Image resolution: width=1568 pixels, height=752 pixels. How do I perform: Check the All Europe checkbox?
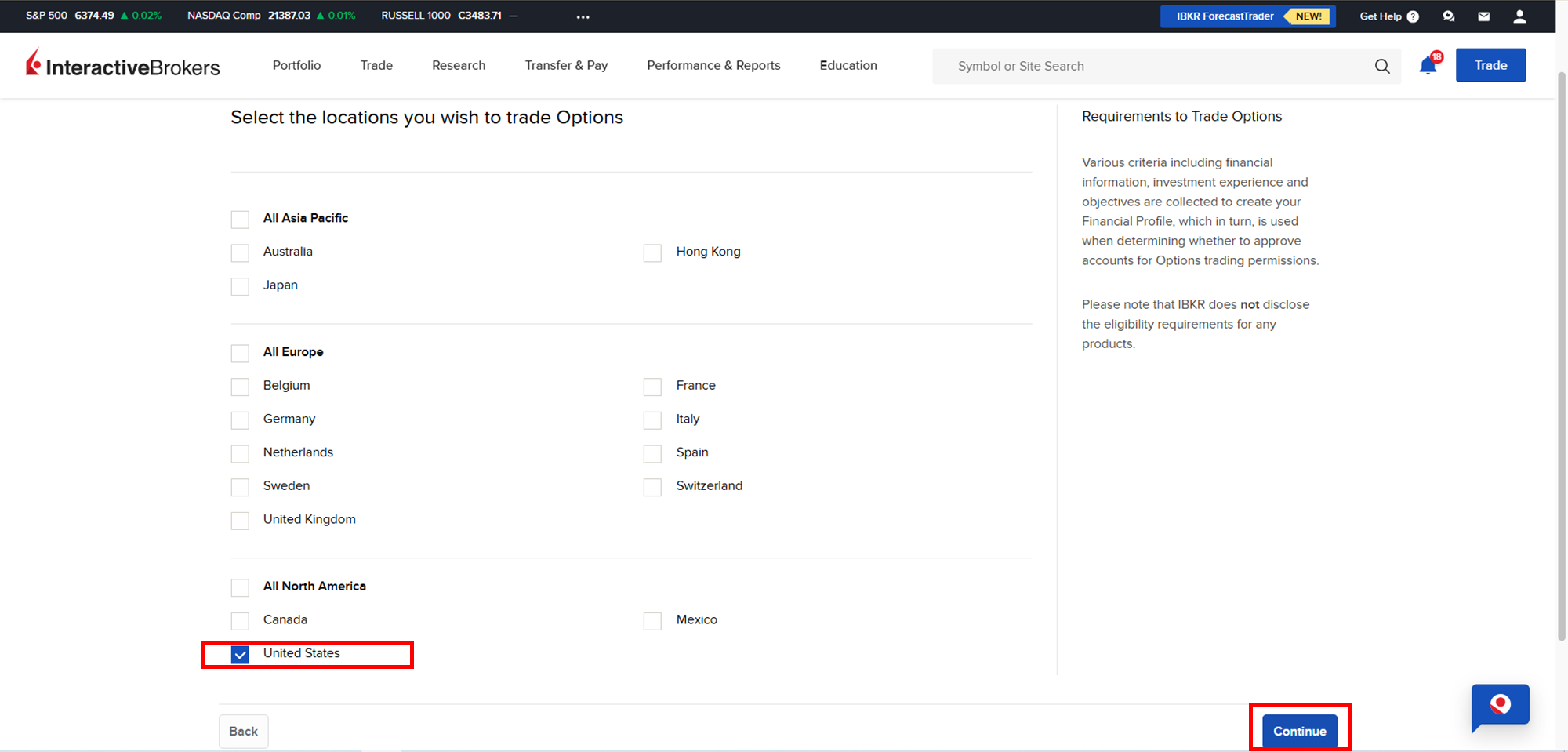coord(240,353)
